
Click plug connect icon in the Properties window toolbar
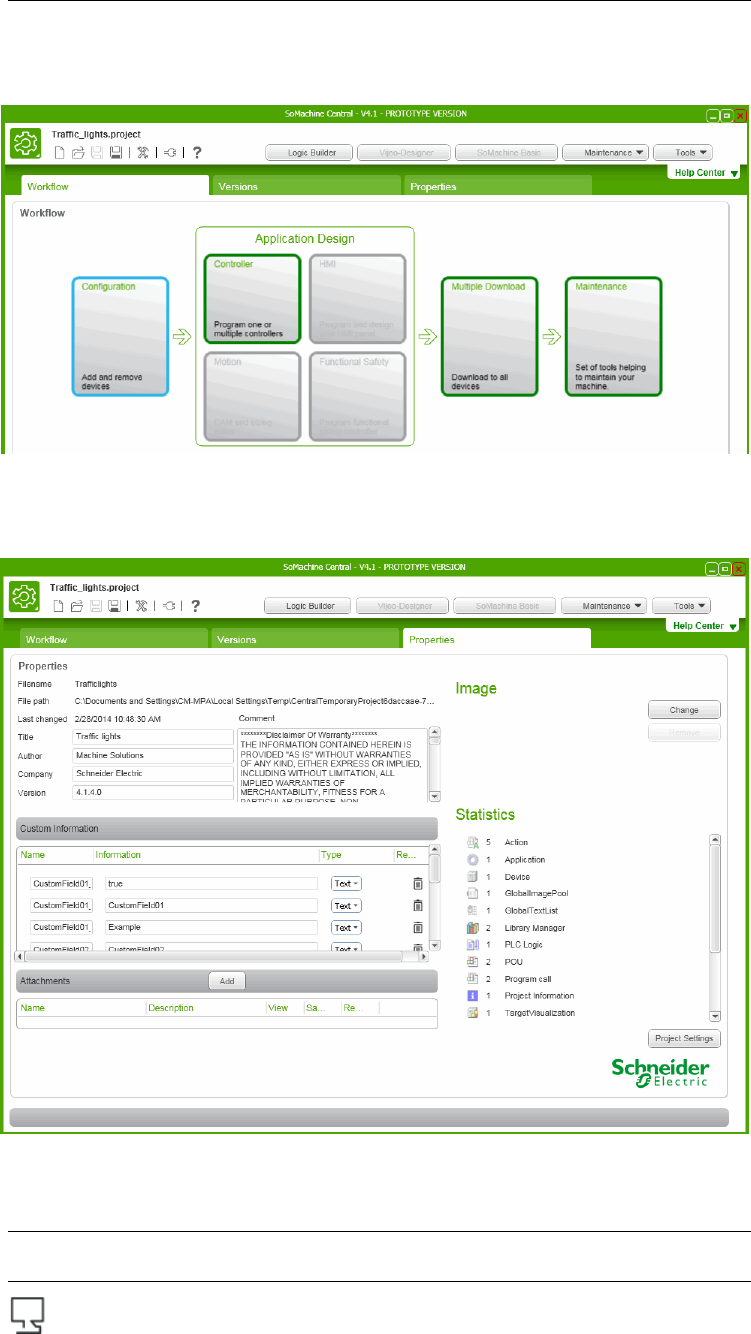click(170, 605)
